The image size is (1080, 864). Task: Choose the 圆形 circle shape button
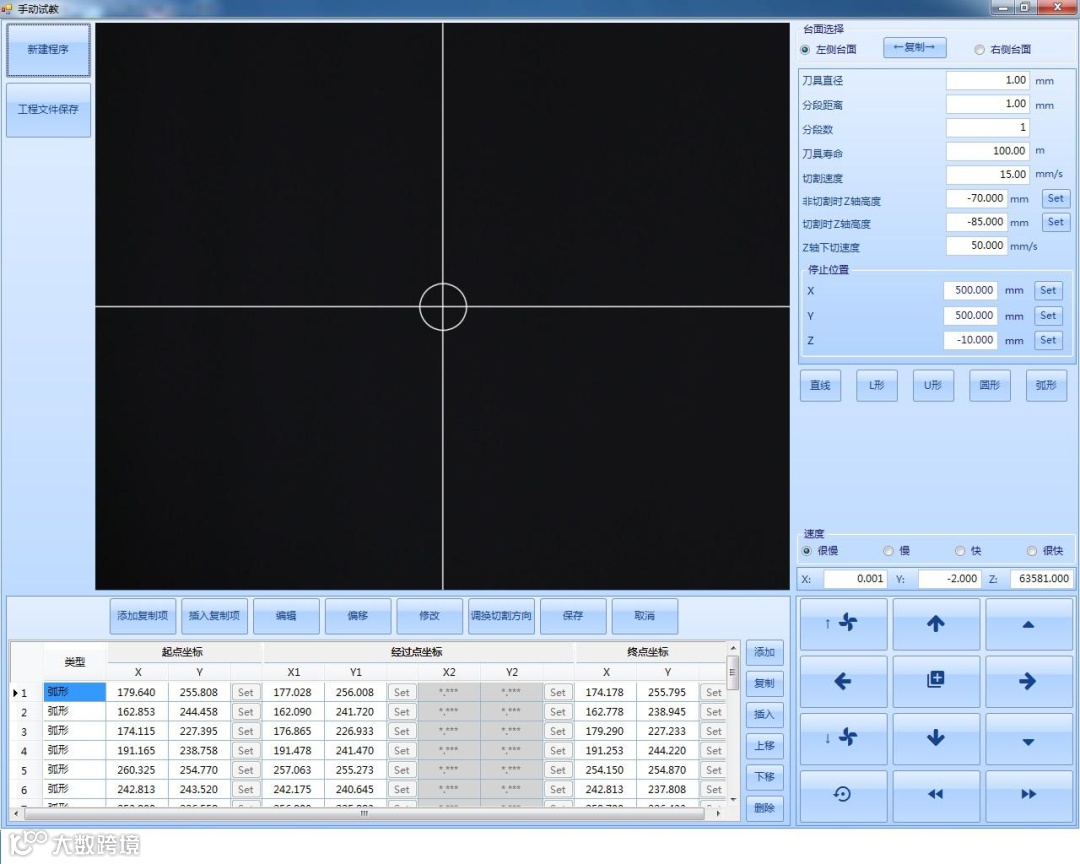pyautogui.click(x=990, y=386)
